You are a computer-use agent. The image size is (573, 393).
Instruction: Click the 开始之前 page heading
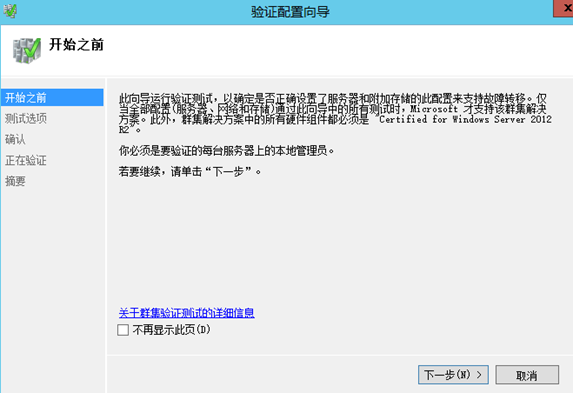(76, 45)
